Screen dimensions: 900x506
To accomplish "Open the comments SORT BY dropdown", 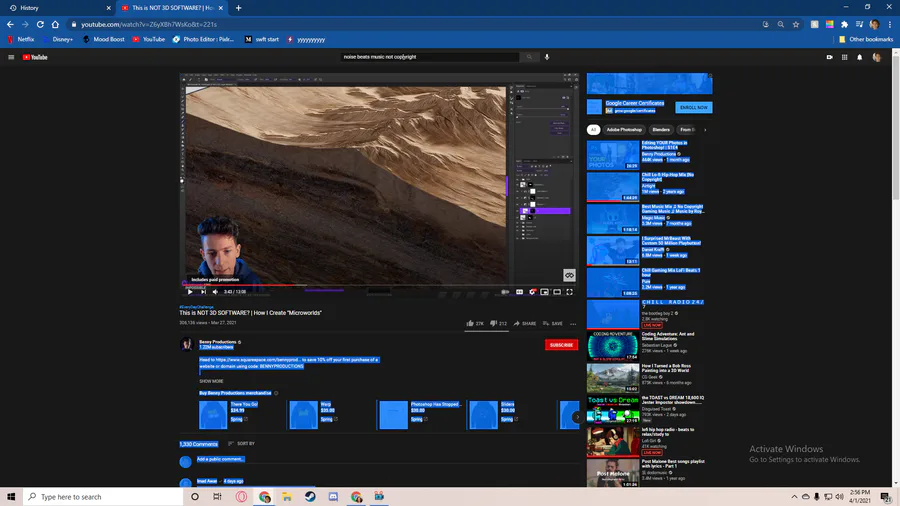I will click(x=241, y=443).
